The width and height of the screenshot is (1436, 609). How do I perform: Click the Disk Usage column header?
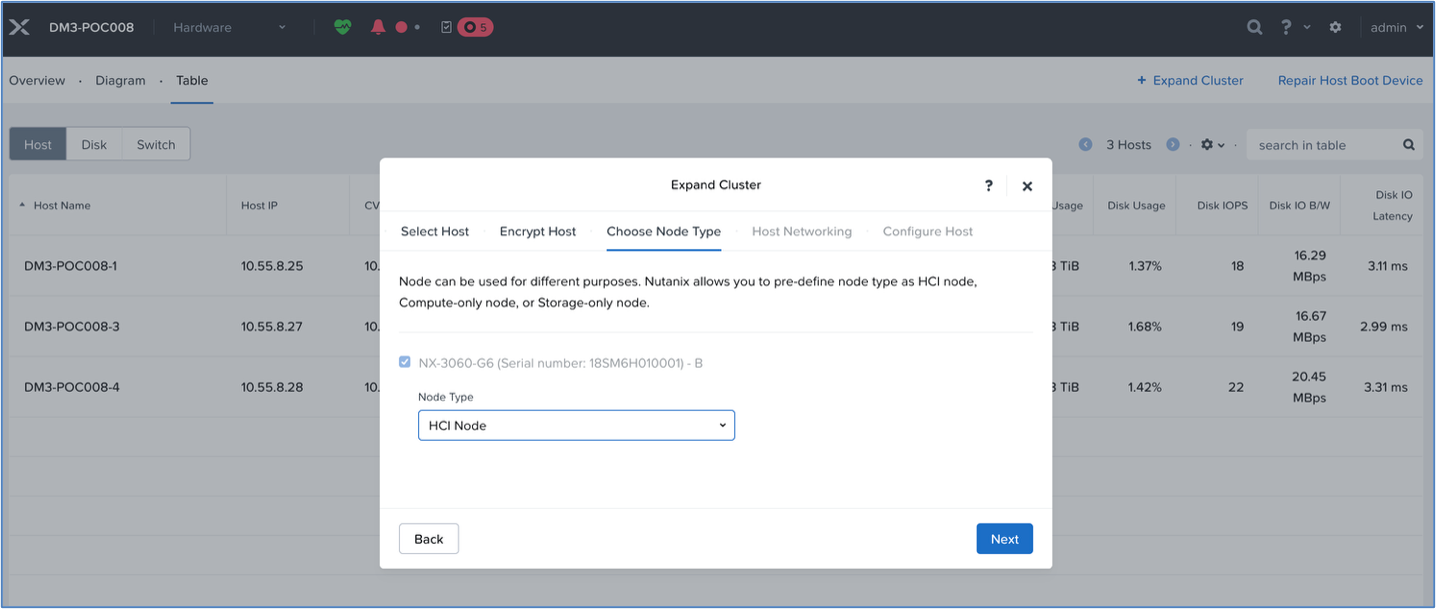[x=1136, y=206]
